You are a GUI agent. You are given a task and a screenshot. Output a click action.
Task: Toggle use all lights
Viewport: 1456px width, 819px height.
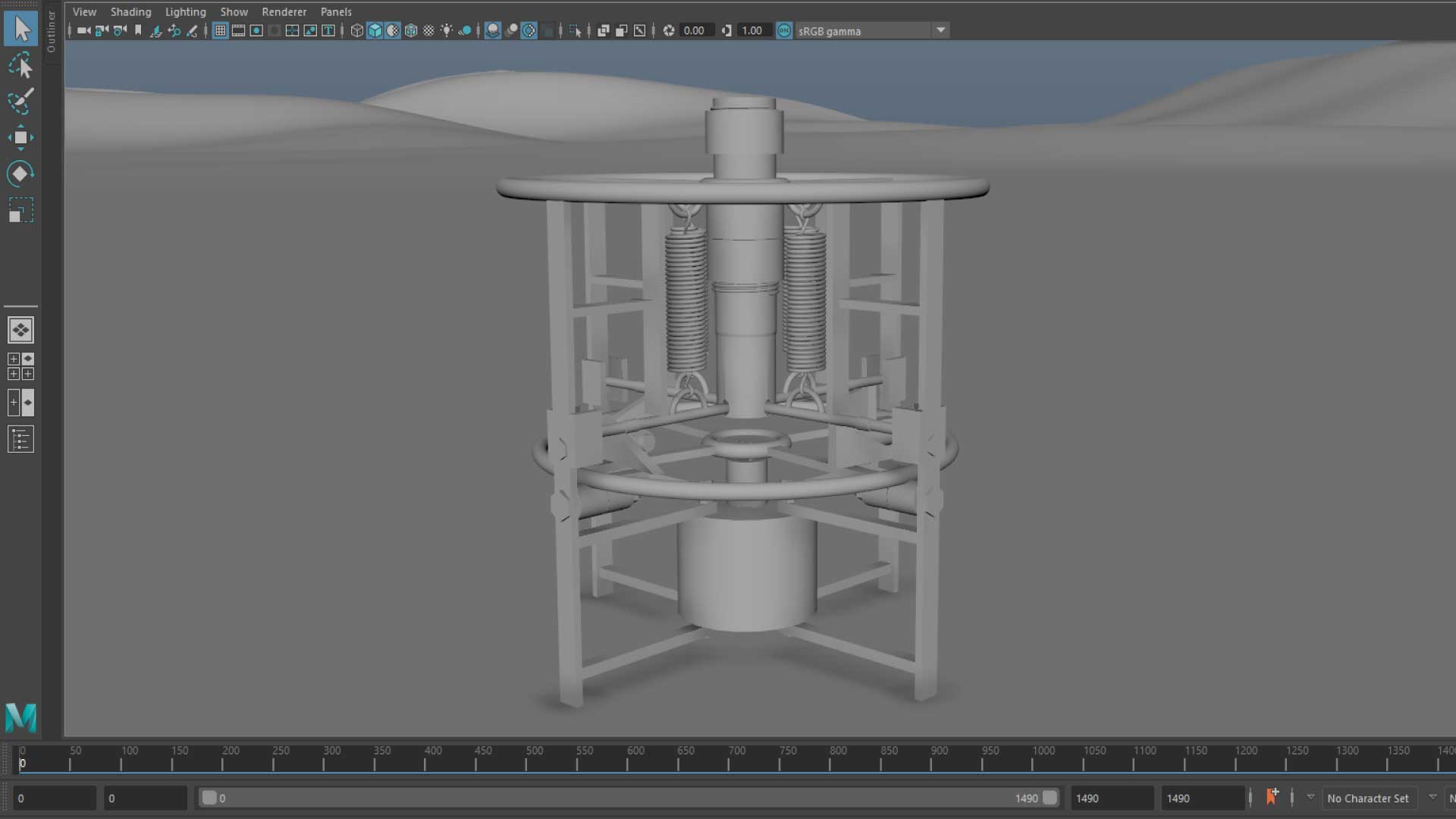447,30
